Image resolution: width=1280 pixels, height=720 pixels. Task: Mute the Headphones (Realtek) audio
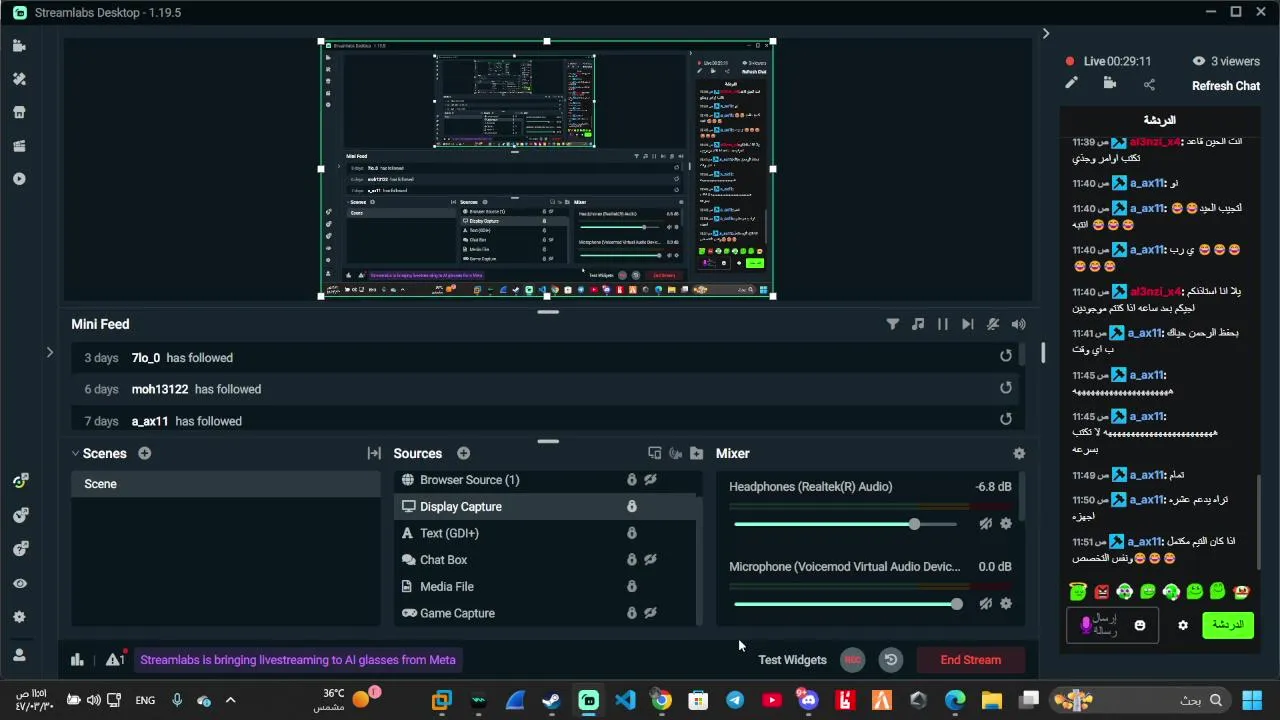coord(986,524)
